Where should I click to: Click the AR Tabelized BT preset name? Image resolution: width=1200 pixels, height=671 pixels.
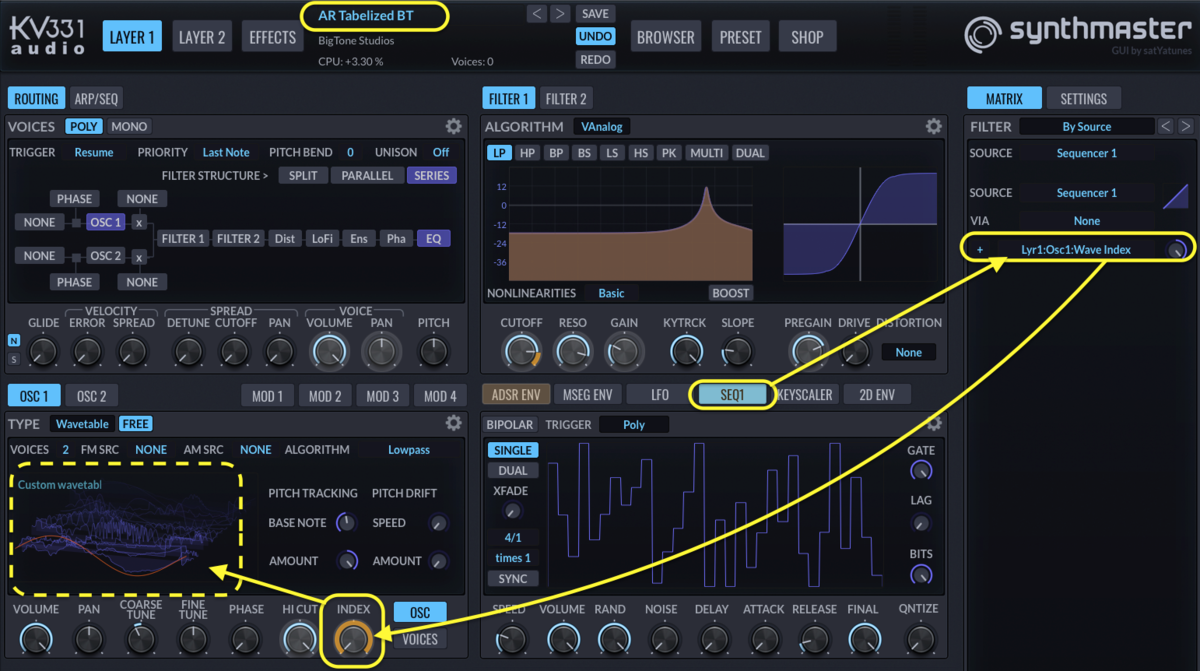click(365, 16)
